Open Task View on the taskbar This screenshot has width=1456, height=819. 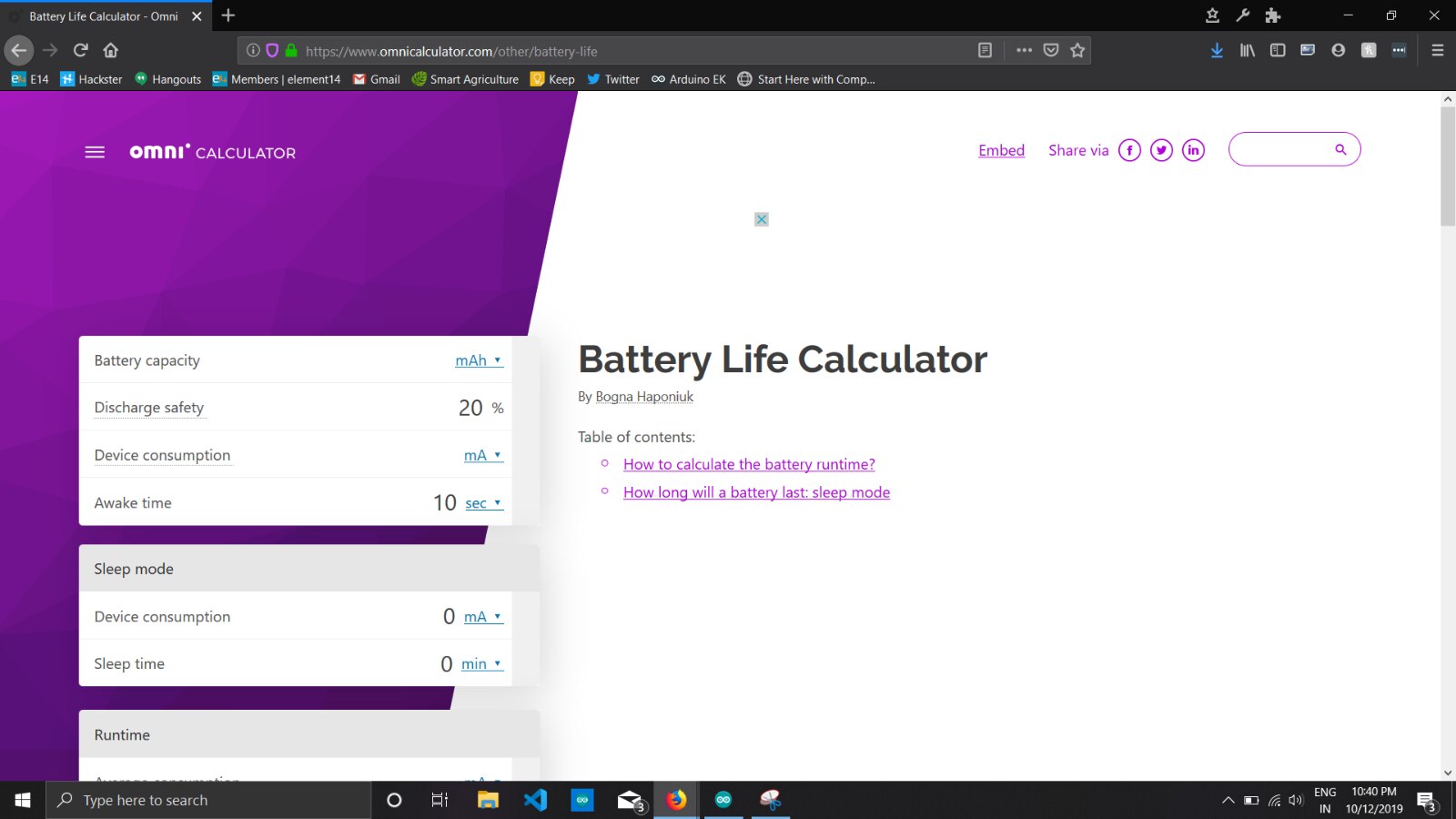(x=440, y=800)
